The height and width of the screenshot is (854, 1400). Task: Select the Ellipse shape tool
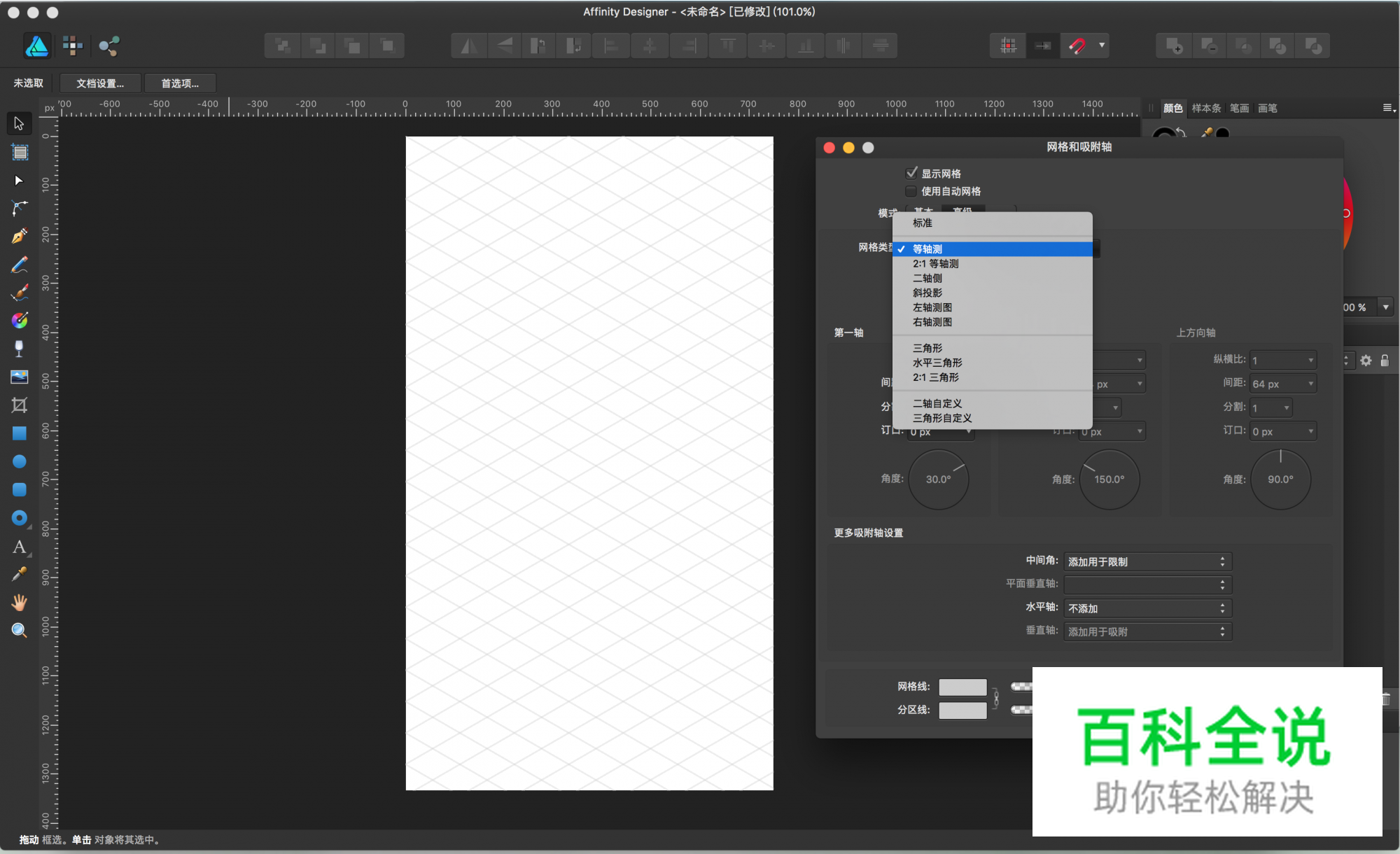click(x=20, y=462)
